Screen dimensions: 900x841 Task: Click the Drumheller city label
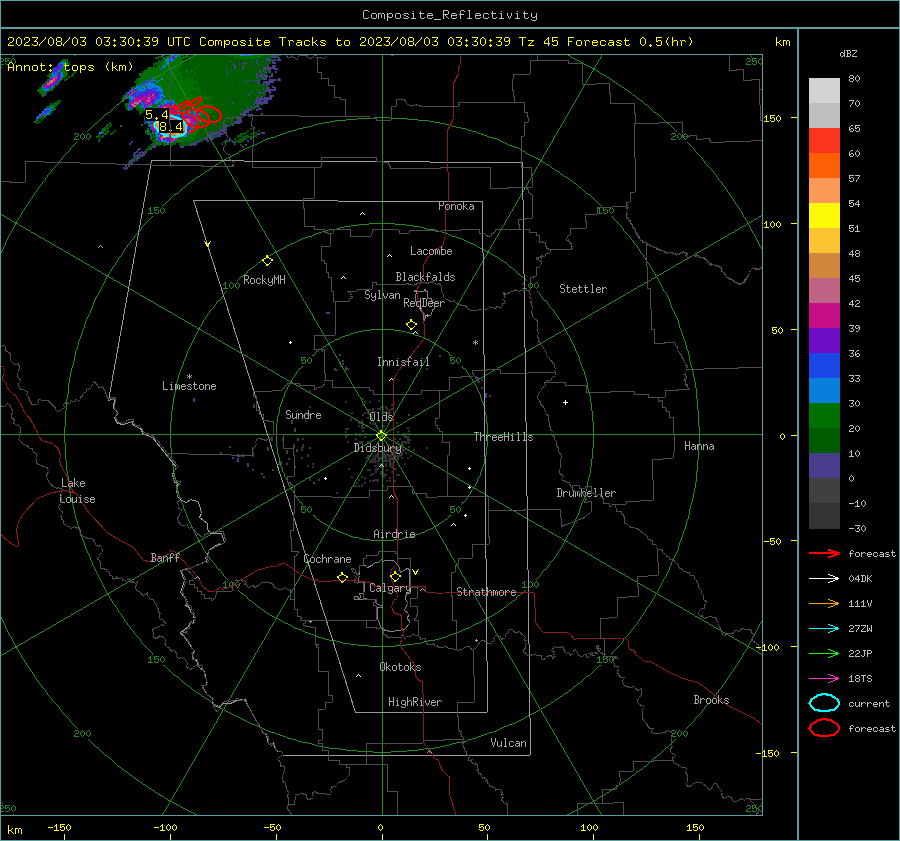click(x=586, y=493)
